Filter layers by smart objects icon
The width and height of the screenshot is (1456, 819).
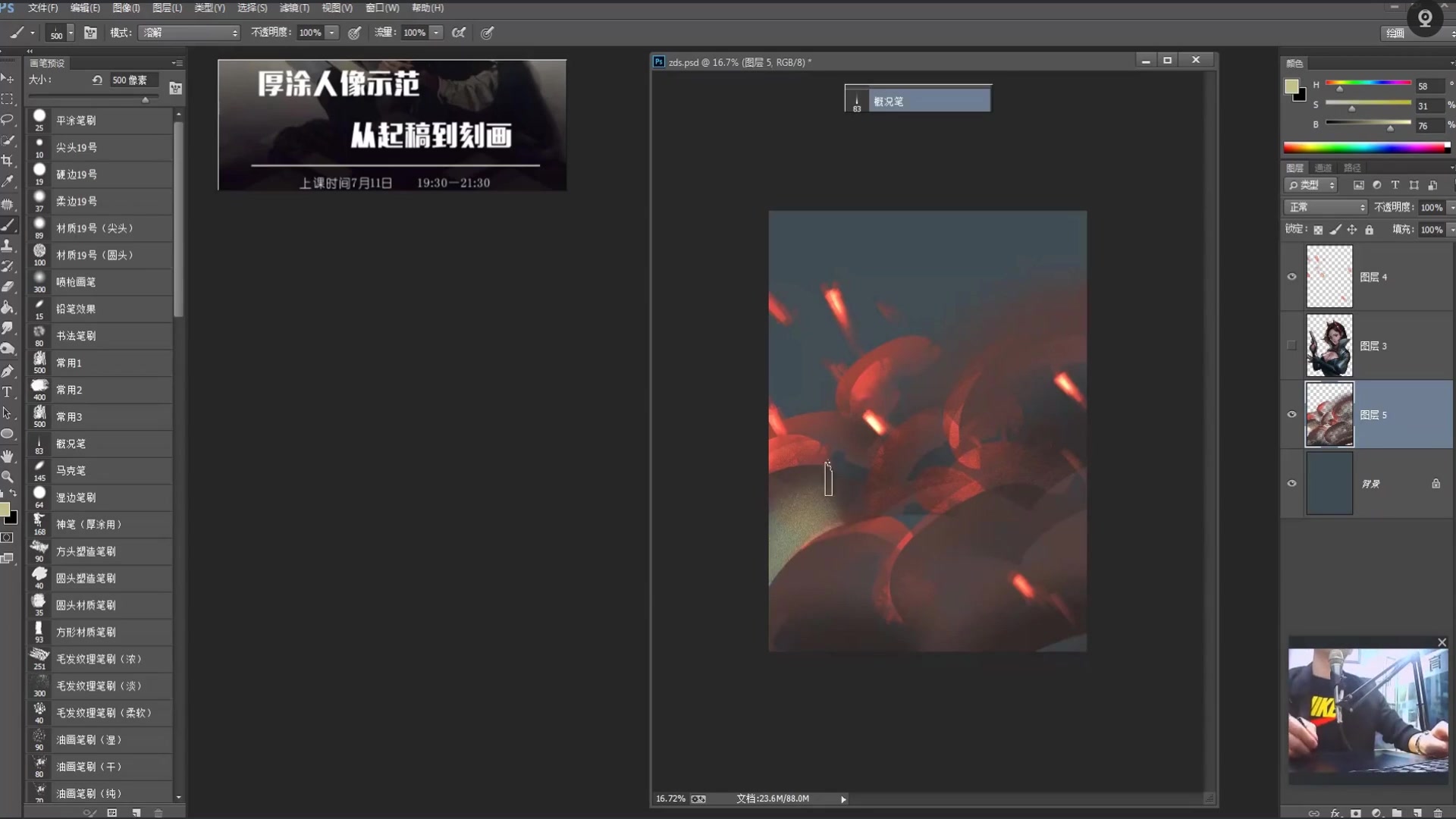(x=1432, y=185)
